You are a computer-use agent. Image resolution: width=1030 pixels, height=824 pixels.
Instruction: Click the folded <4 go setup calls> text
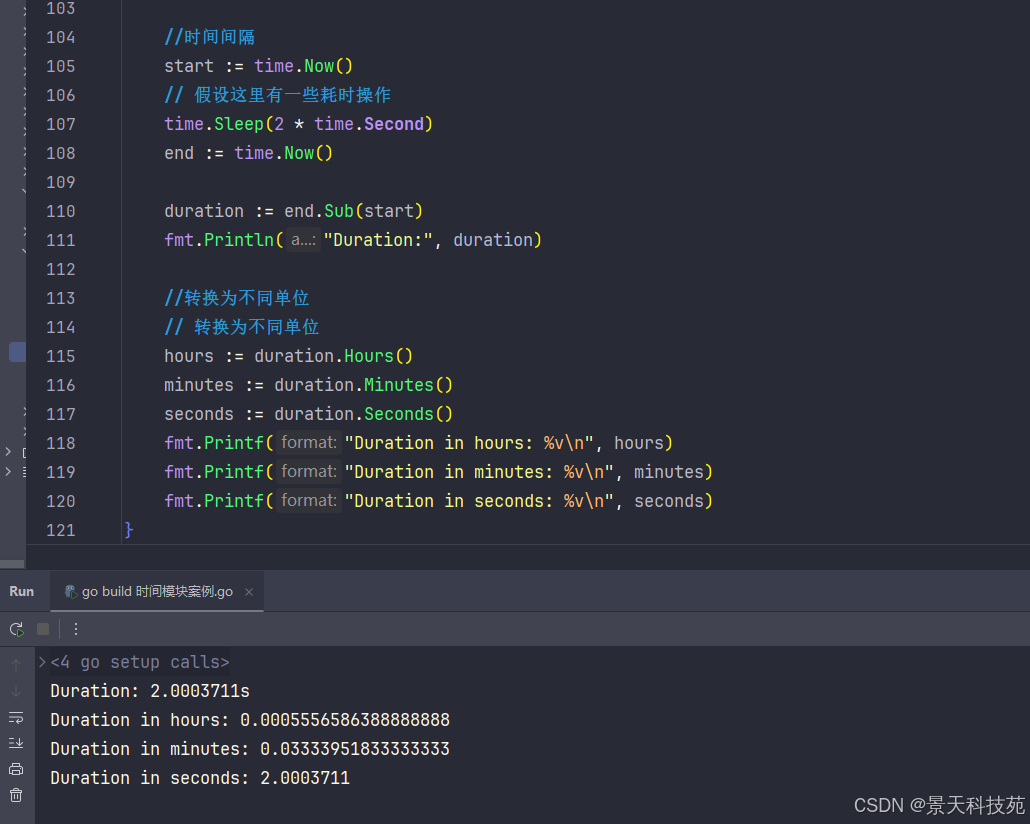(x=140, y=662)
